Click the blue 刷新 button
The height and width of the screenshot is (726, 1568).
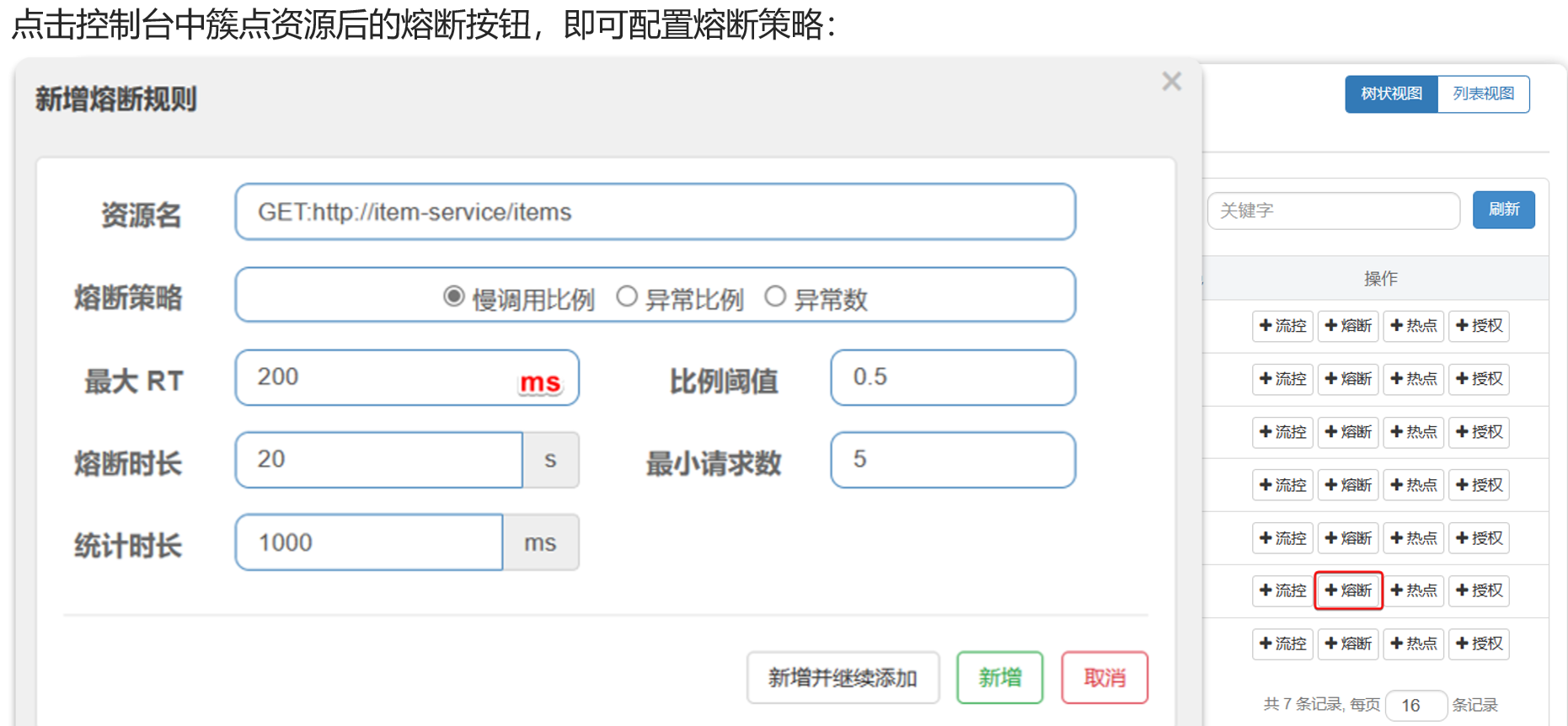click(1504, 210)
